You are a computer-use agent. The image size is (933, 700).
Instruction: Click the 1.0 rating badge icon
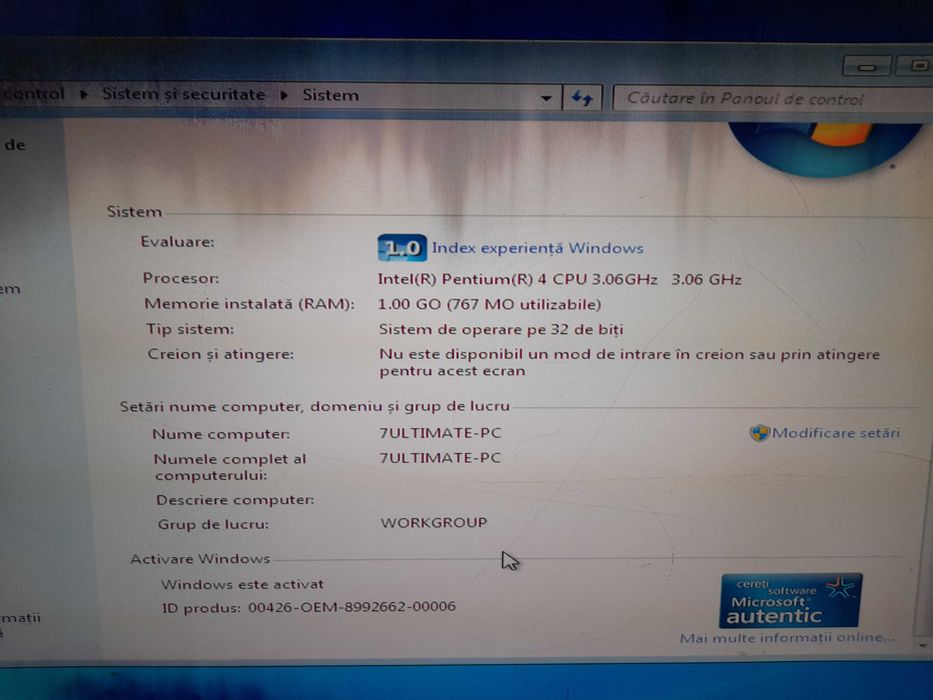coord(402,248)
